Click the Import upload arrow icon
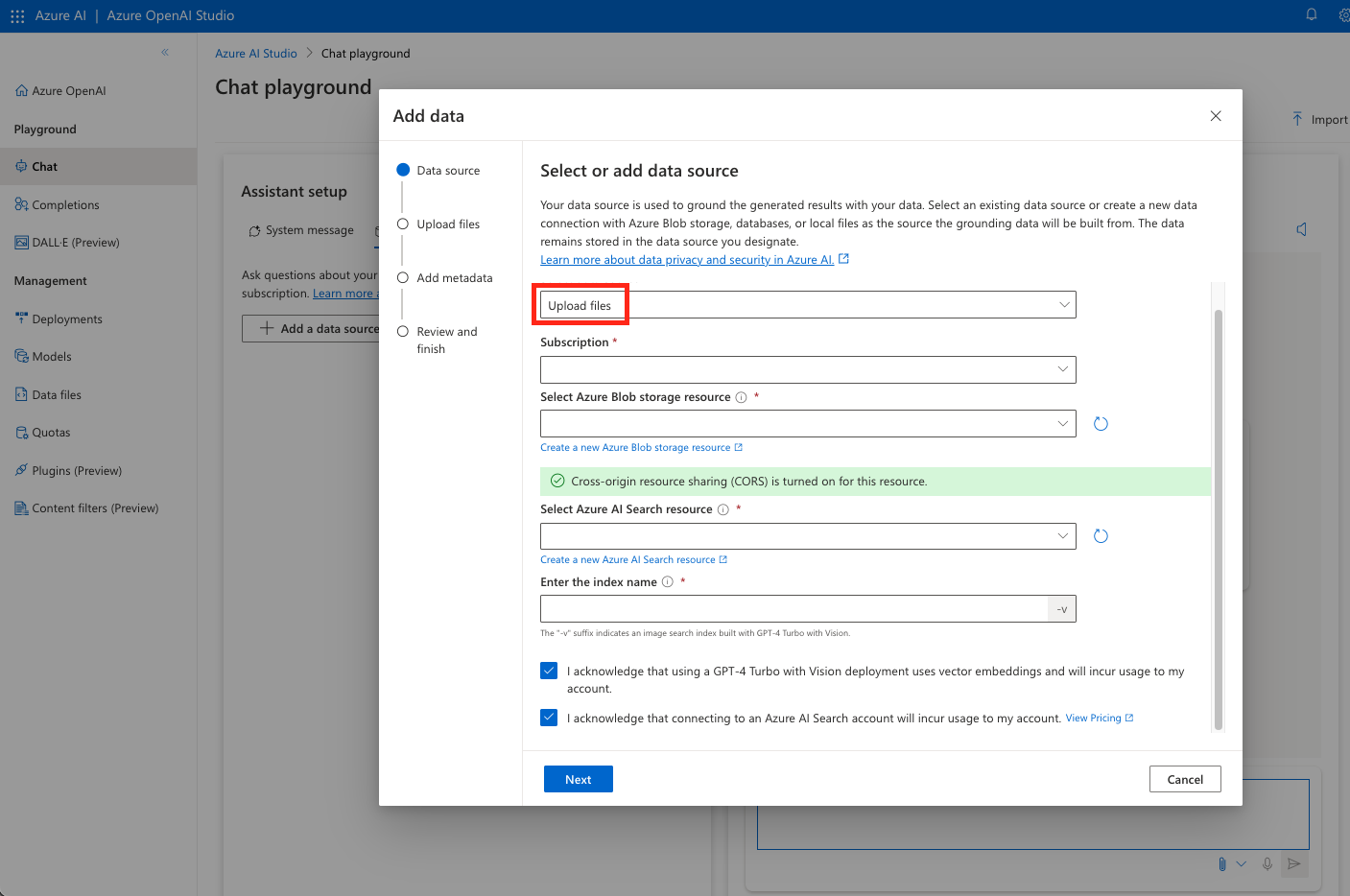This screenshot has height=896, width=1350. click(1297, 119)
